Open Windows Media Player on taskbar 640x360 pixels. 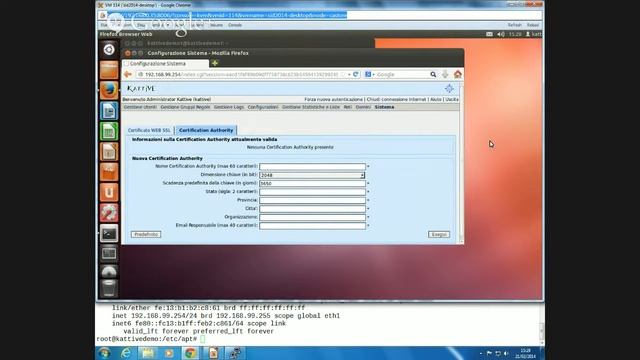coord(169,353)
